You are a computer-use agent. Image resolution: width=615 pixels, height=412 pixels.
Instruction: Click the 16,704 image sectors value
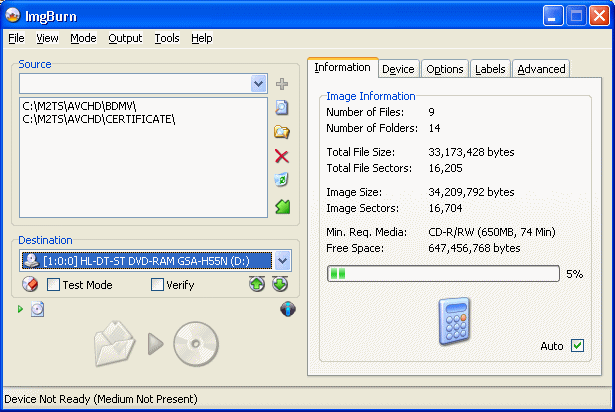click(x=446, y=208)
